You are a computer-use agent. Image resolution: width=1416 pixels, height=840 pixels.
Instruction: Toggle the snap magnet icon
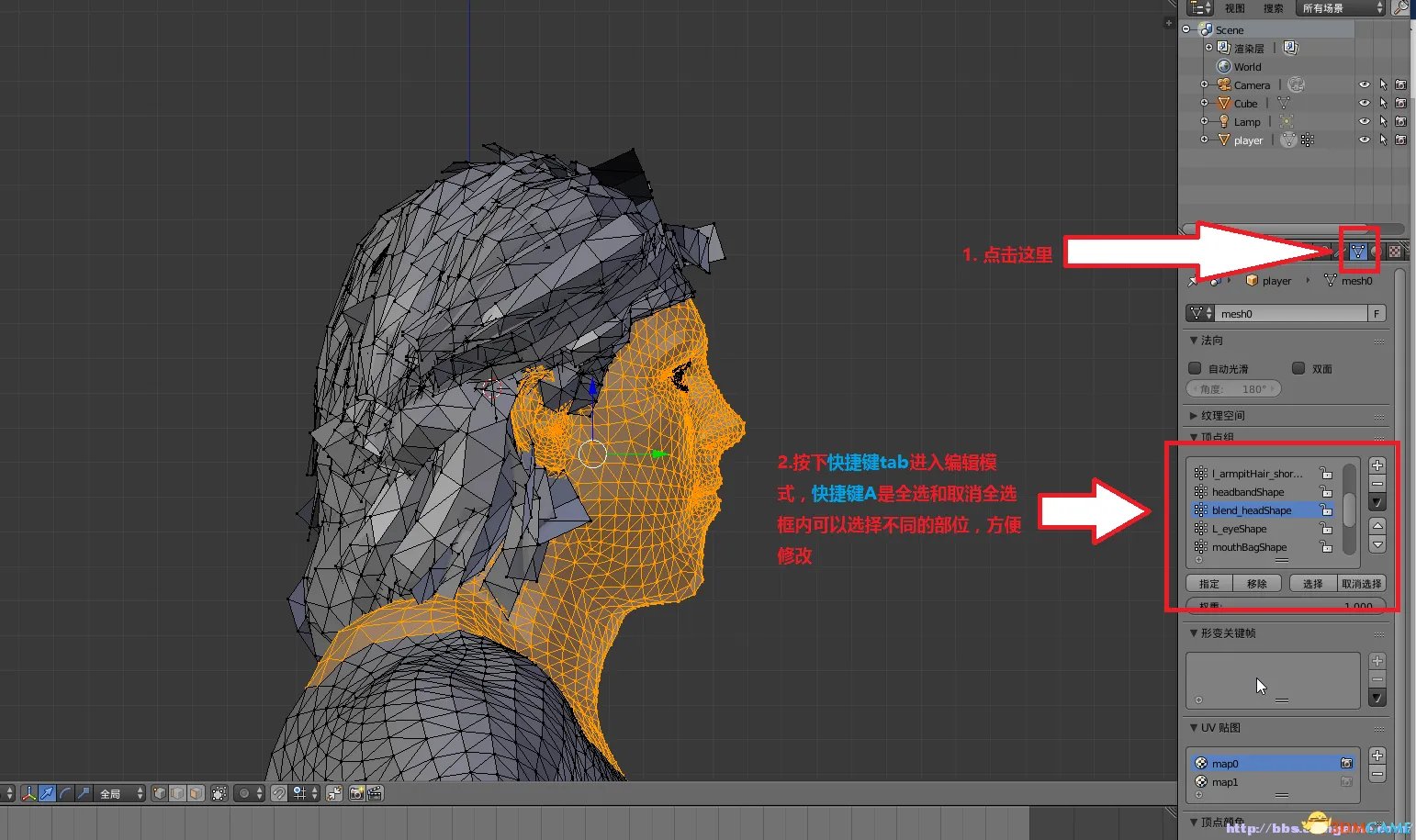click(279, 793)
